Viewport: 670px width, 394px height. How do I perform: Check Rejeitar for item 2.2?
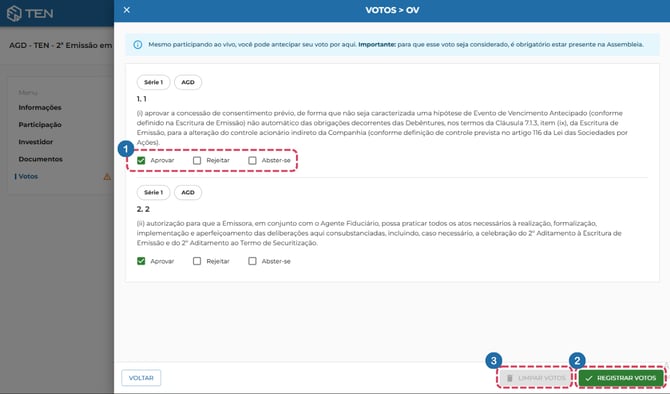click(x=197, y=261)
